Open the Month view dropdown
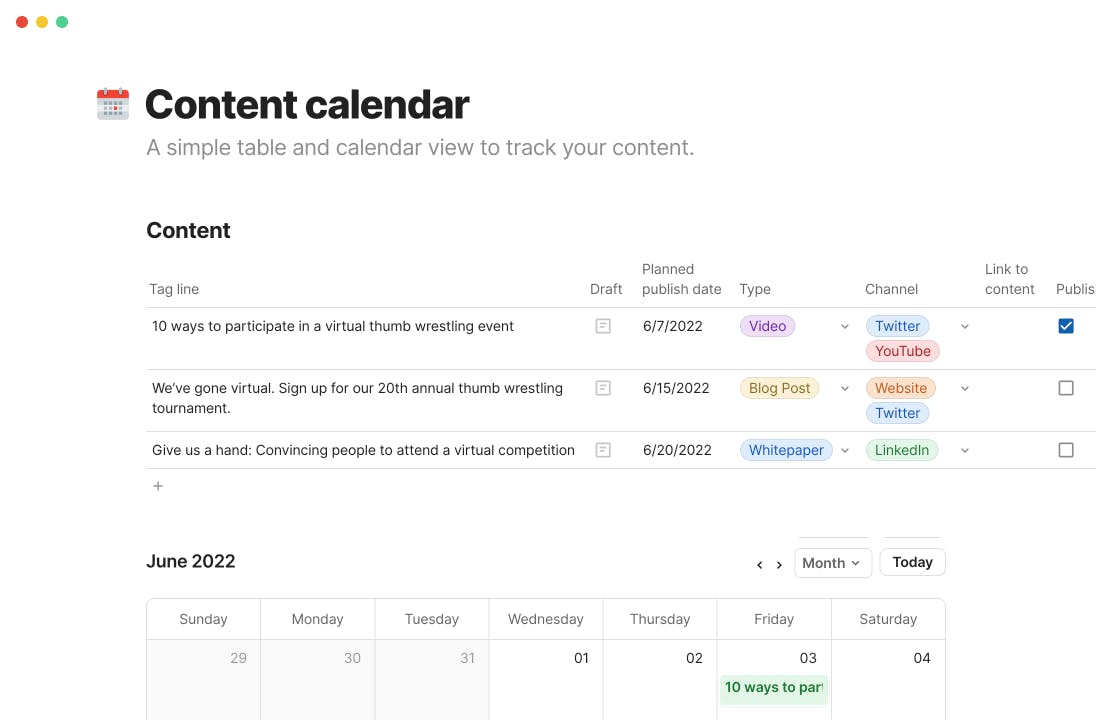The width and height of the screenshot is (1096, 720). [x=833, y=563]
